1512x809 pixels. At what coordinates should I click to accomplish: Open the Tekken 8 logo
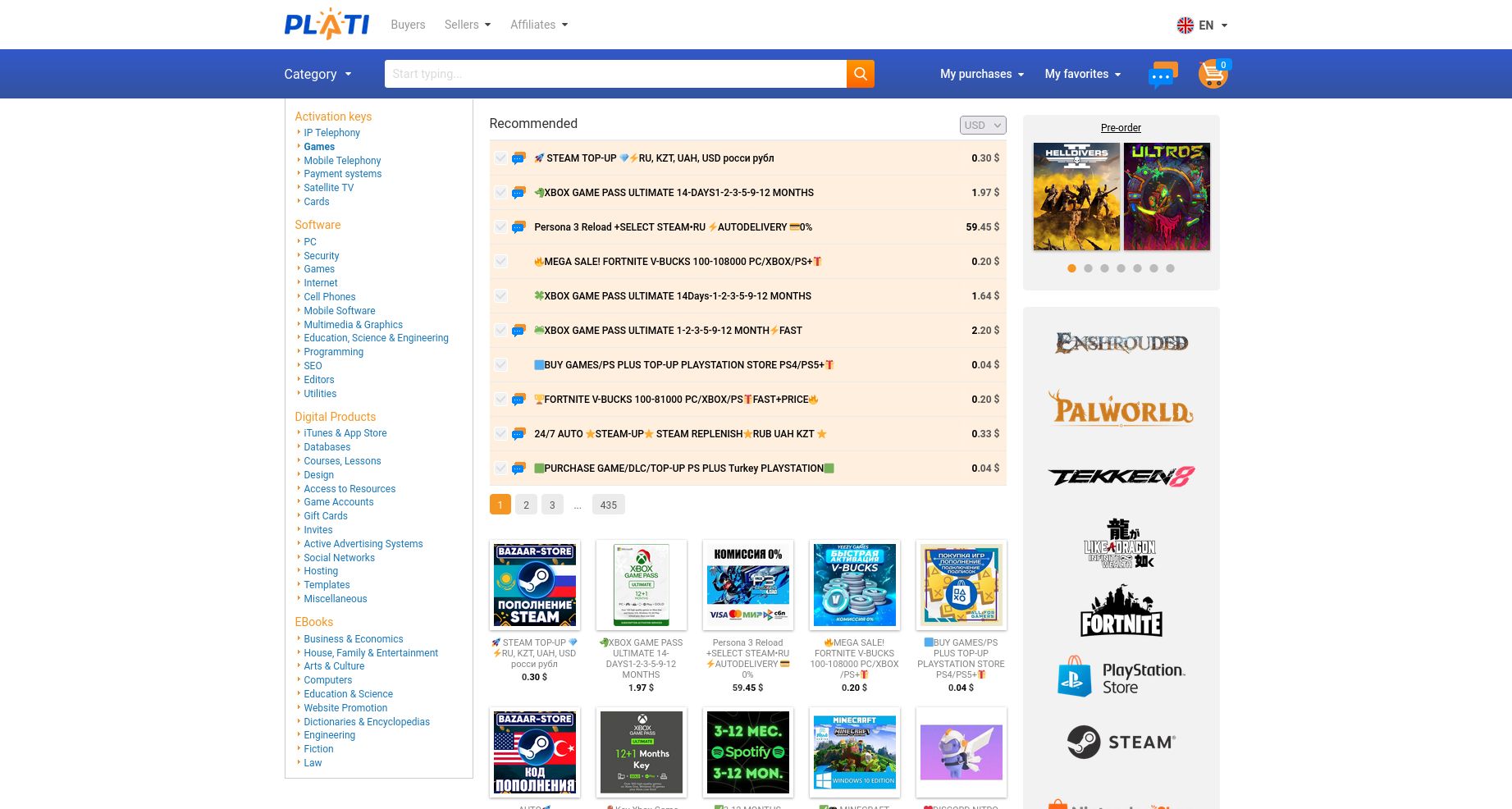click(1121, 477)
